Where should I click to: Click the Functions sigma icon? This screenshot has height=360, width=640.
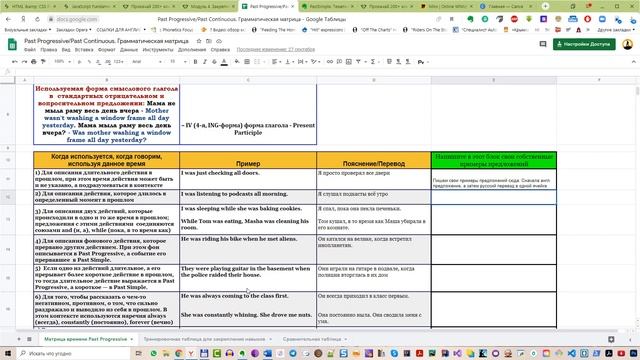tap(374, 62)
